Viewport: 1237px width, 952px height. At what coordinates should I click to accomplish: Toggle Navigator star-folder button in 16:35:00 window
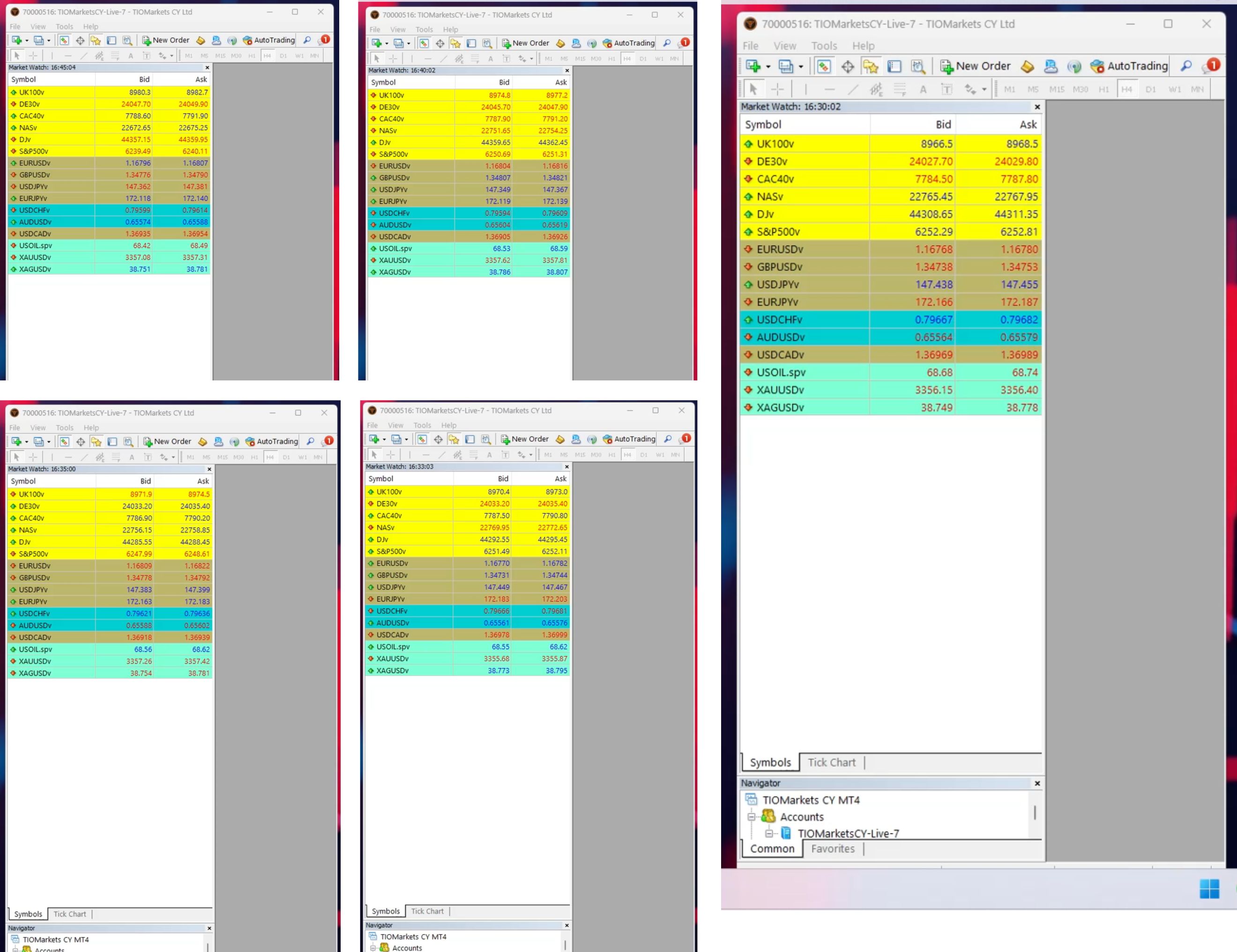point(96,441)
